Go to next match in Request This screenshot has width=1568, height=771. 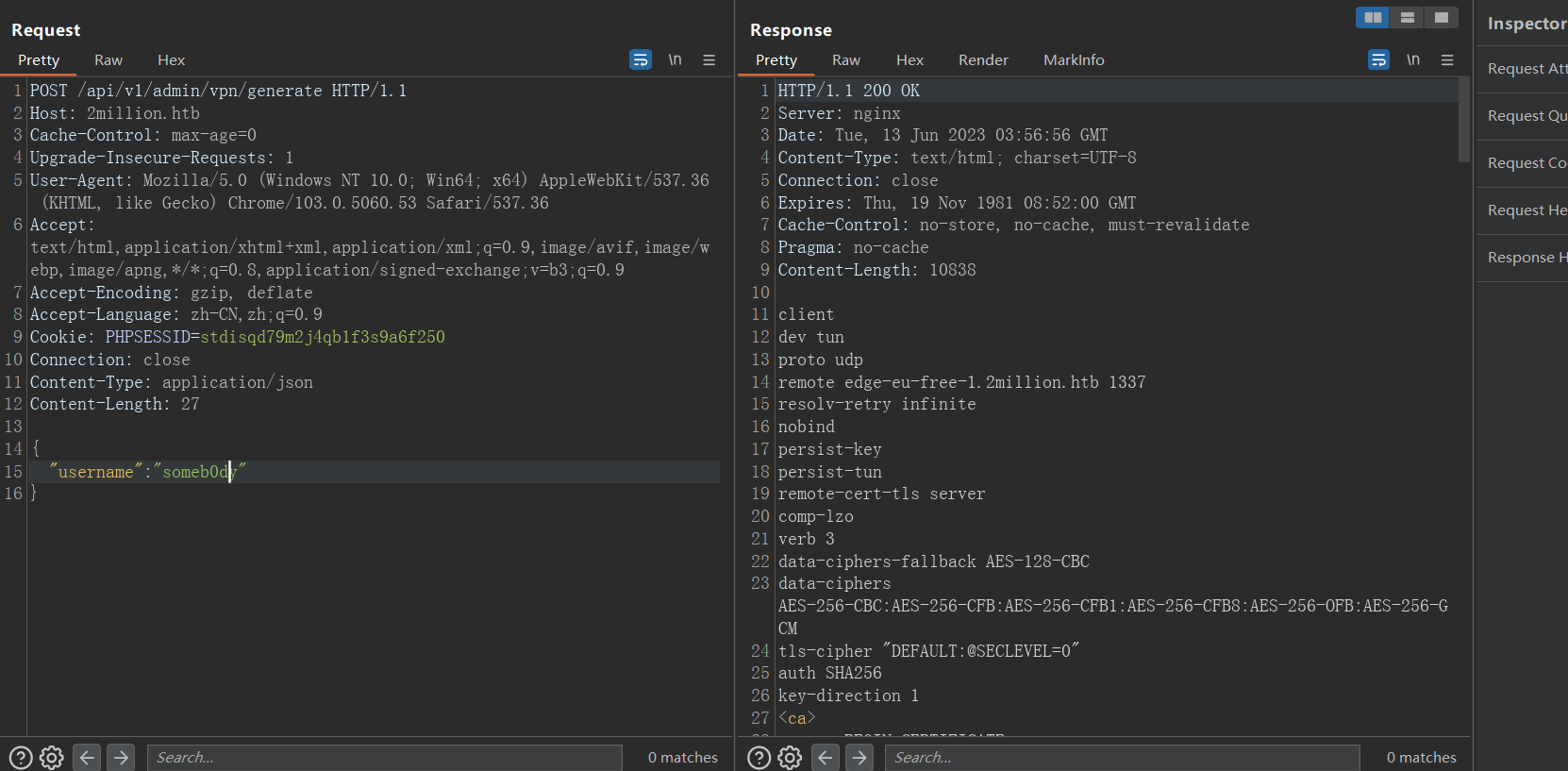[121, 757]
